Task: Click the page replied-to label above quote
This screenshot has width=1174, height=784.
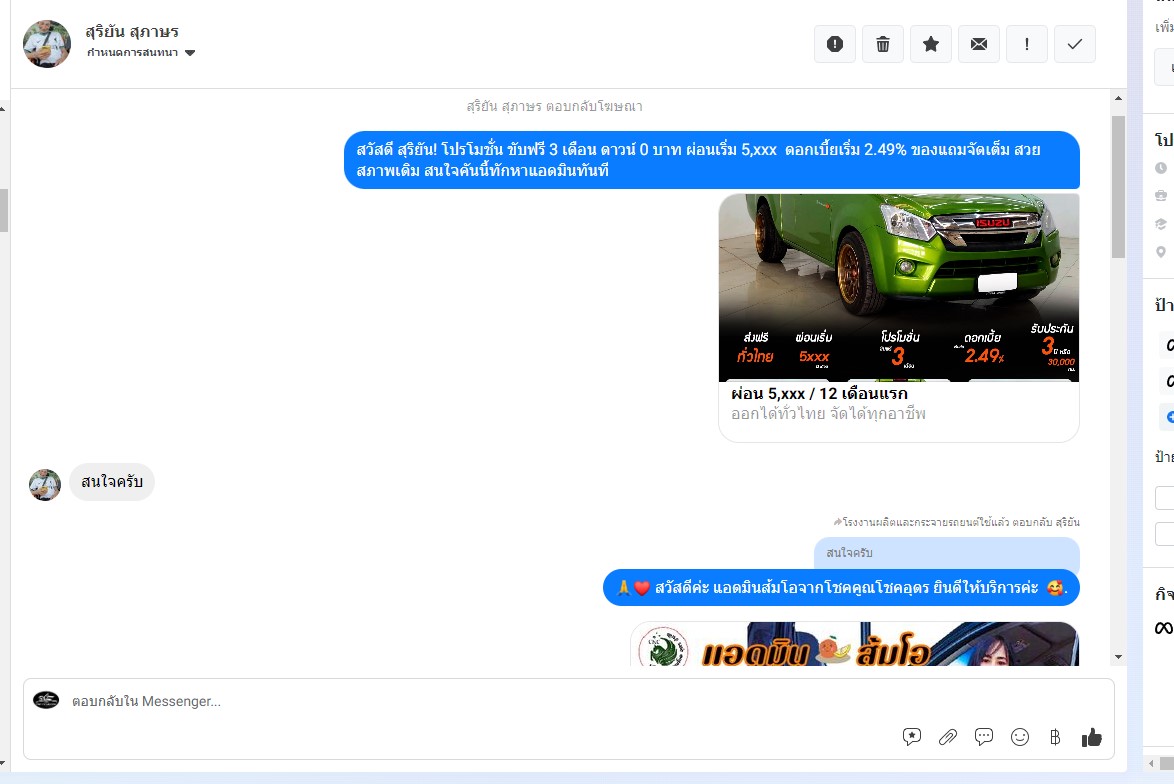Action: pos(956,522)
